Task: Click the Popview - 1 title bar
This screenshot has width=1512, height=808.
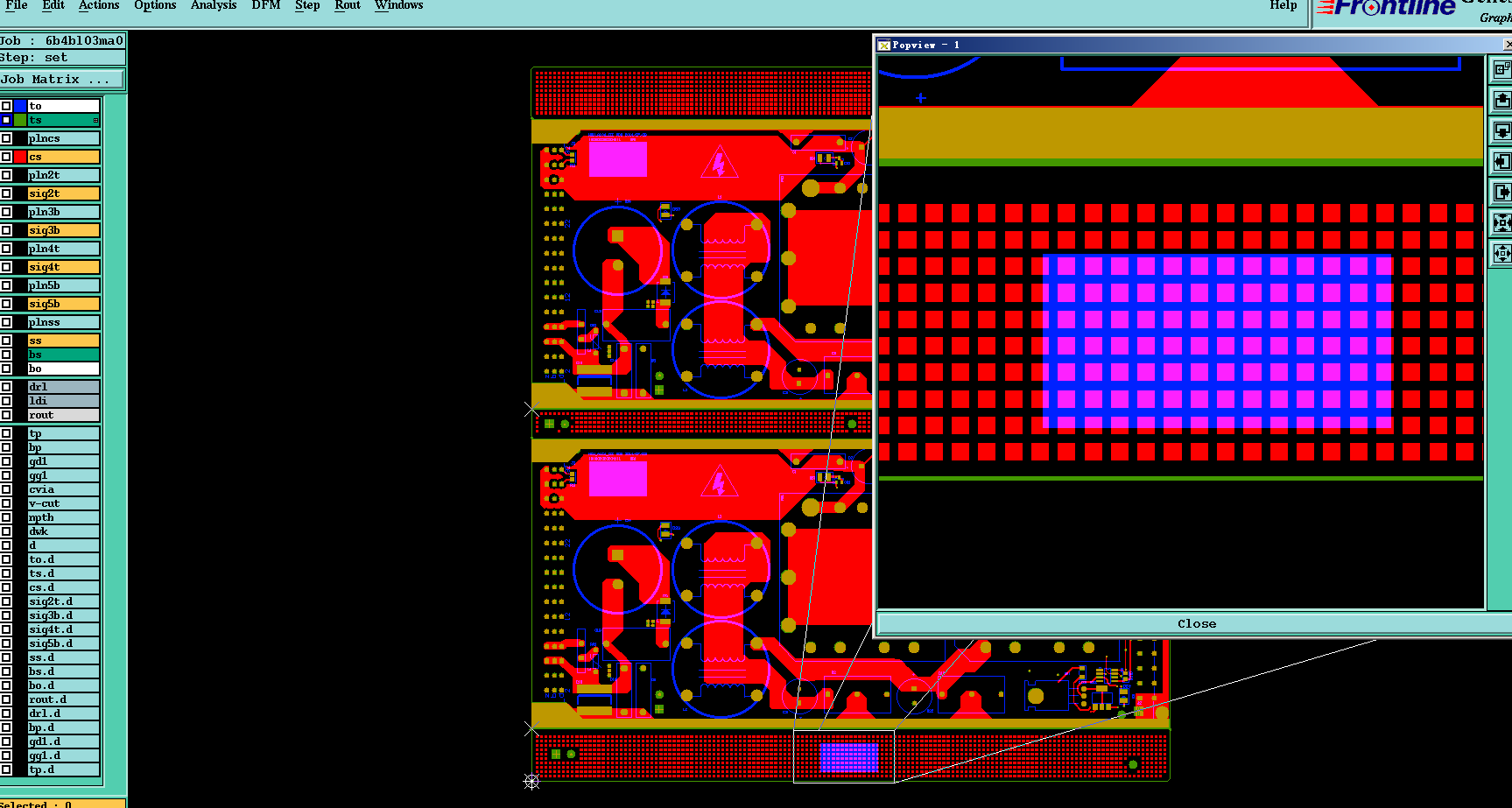Action: coord(1192,45)
